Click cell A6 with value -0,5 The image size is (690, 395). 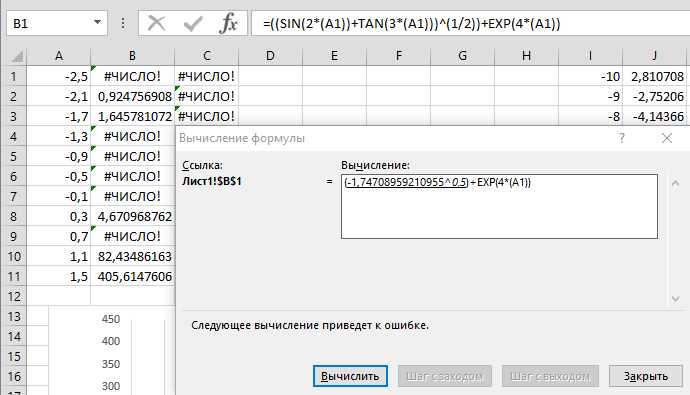59,176
